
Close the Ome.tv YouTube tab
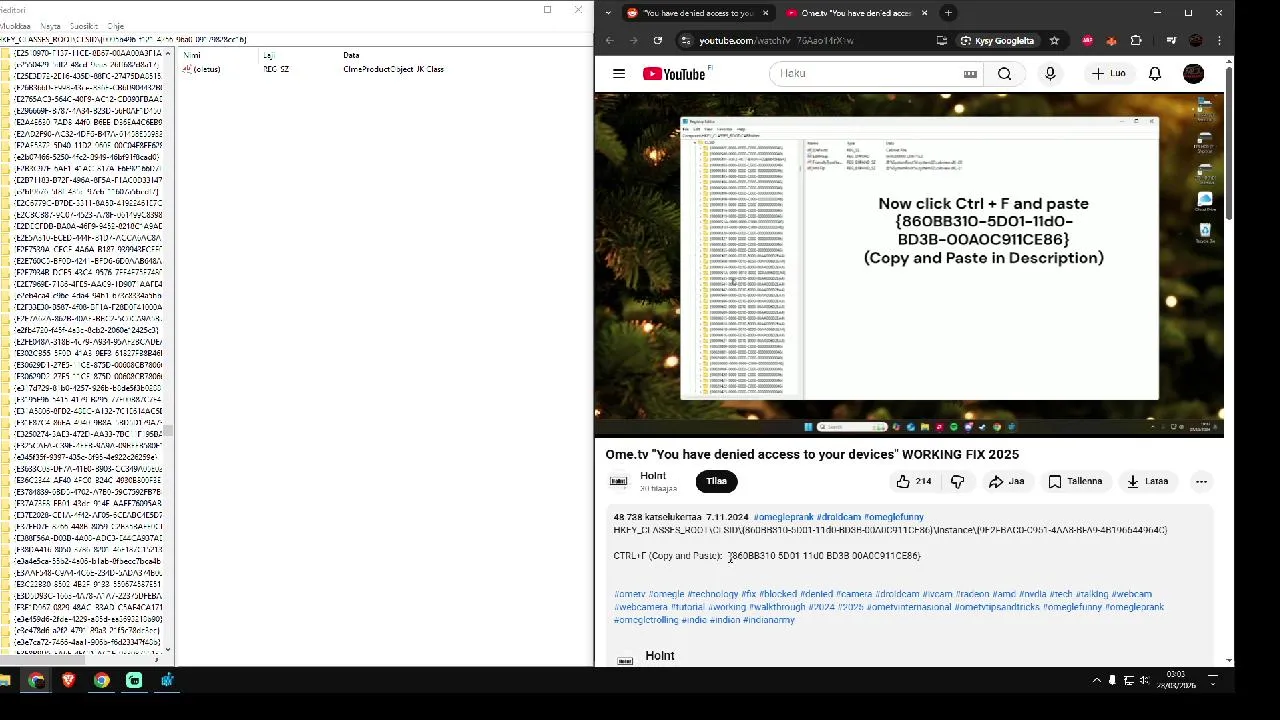point(924,13)
